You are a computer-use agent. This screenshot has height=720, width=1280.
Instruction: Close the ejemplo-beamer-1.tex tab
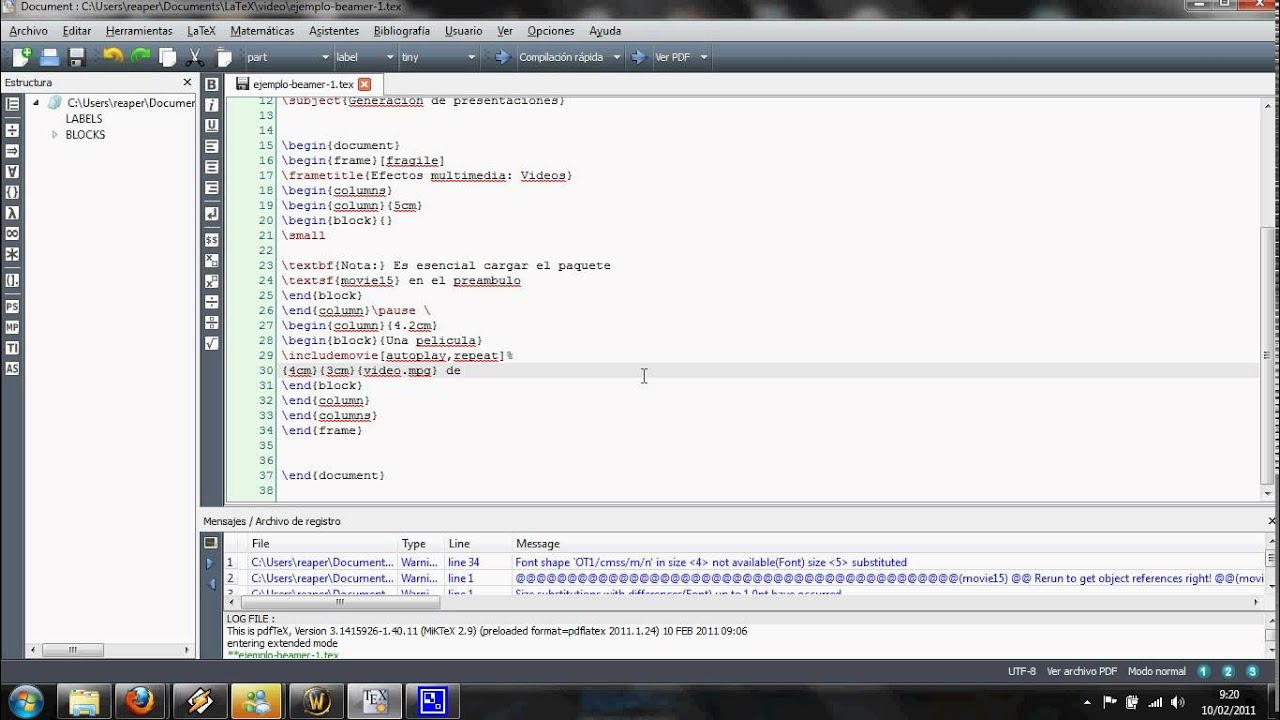[x=364, y=84]
